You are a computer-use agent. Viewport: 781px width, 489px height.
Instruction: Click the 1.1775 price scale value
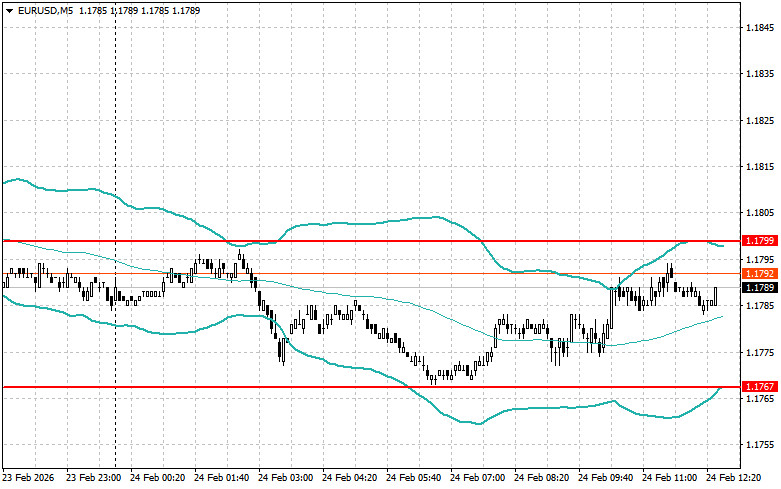(760, 353)
